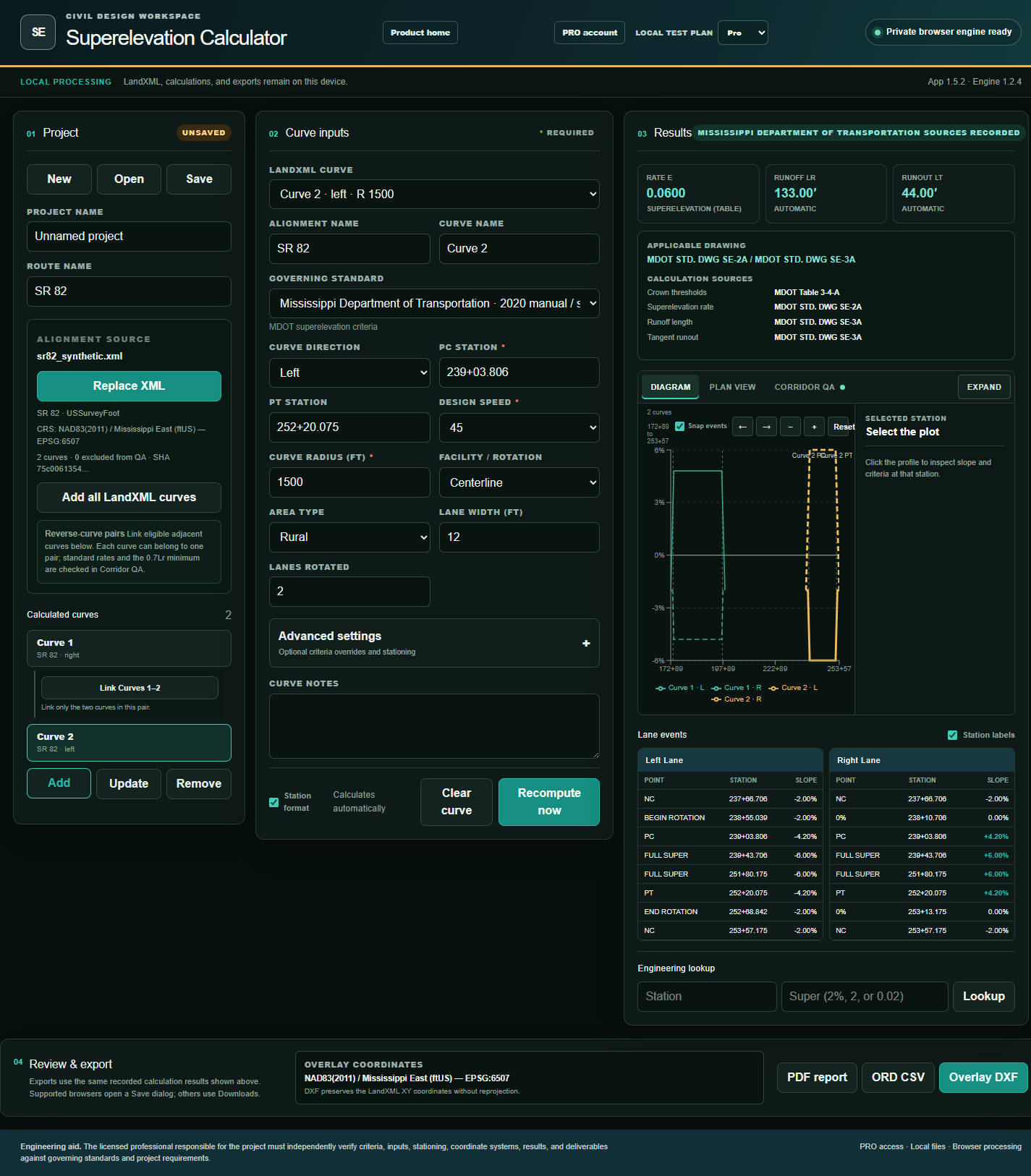Switch to the Corridor QA tab
The image size is (1031, 1176).
(809, 387)
